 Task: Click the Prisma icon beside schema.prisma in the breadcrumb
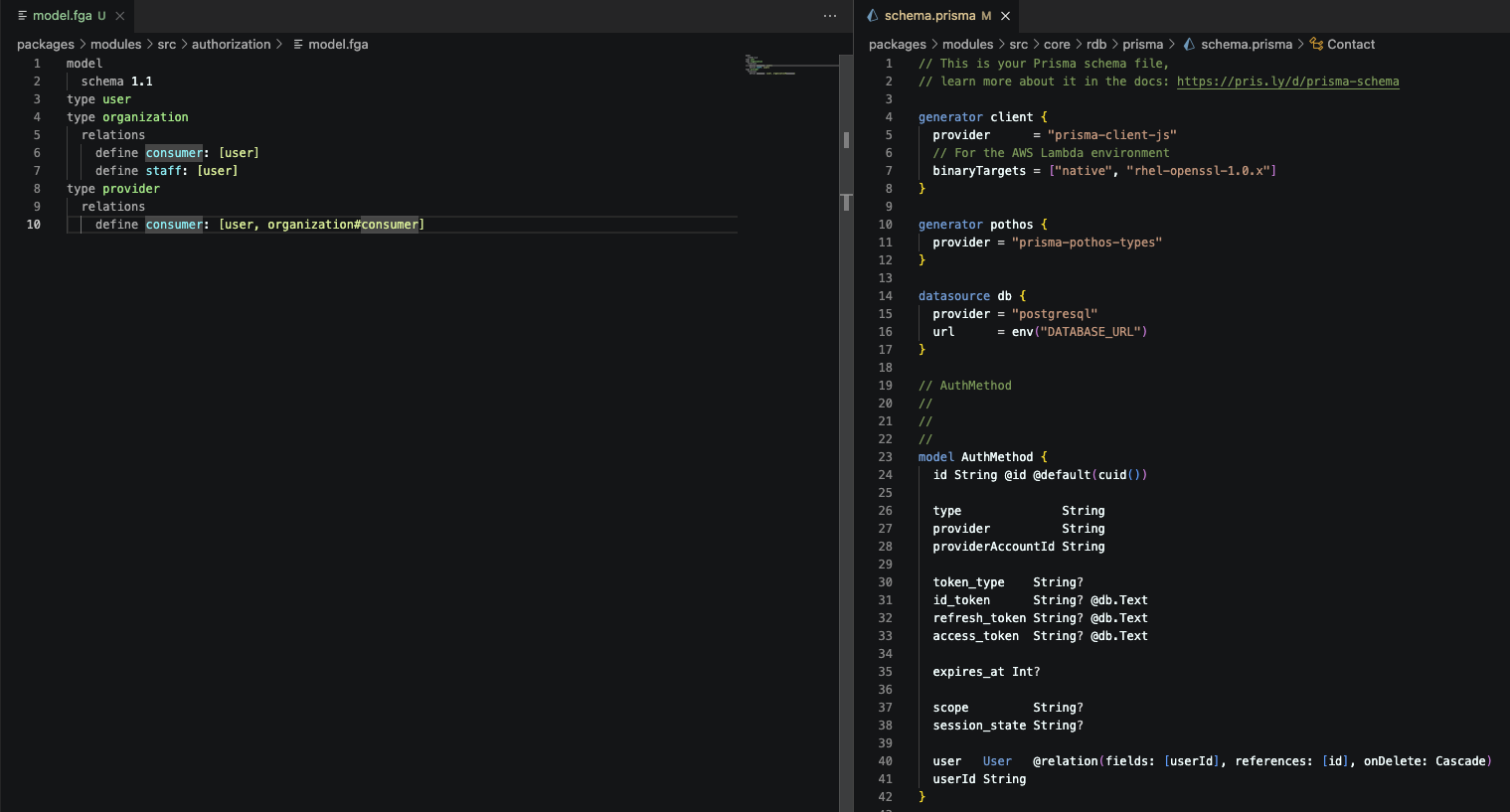[1189, 44]
